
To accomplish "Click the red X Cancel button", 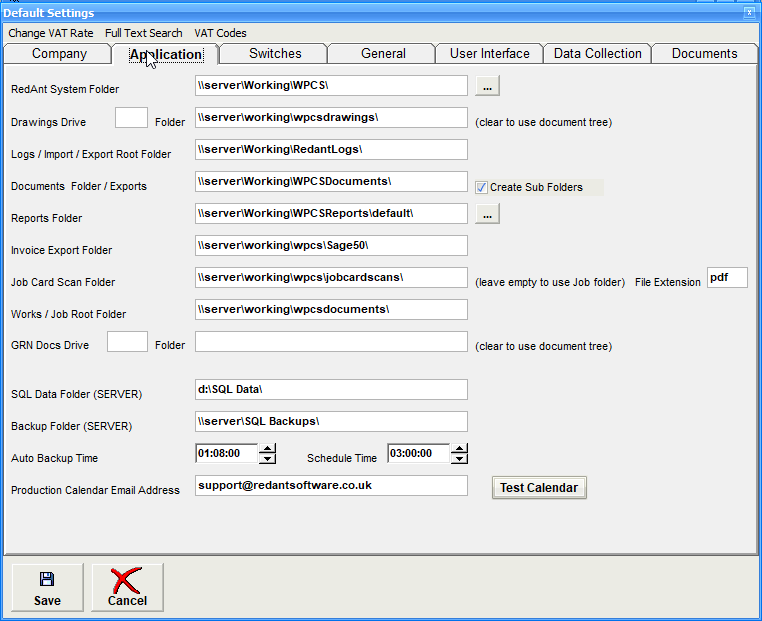I will (x=127, y=588).
